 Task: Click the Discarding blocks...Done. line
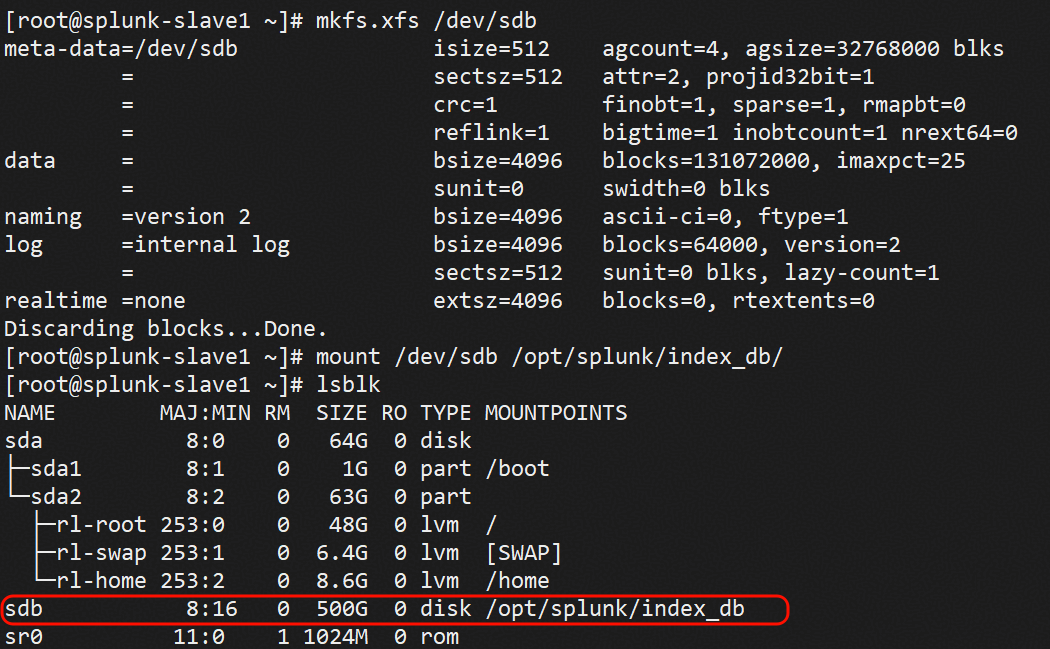click(x=165, y=329)
